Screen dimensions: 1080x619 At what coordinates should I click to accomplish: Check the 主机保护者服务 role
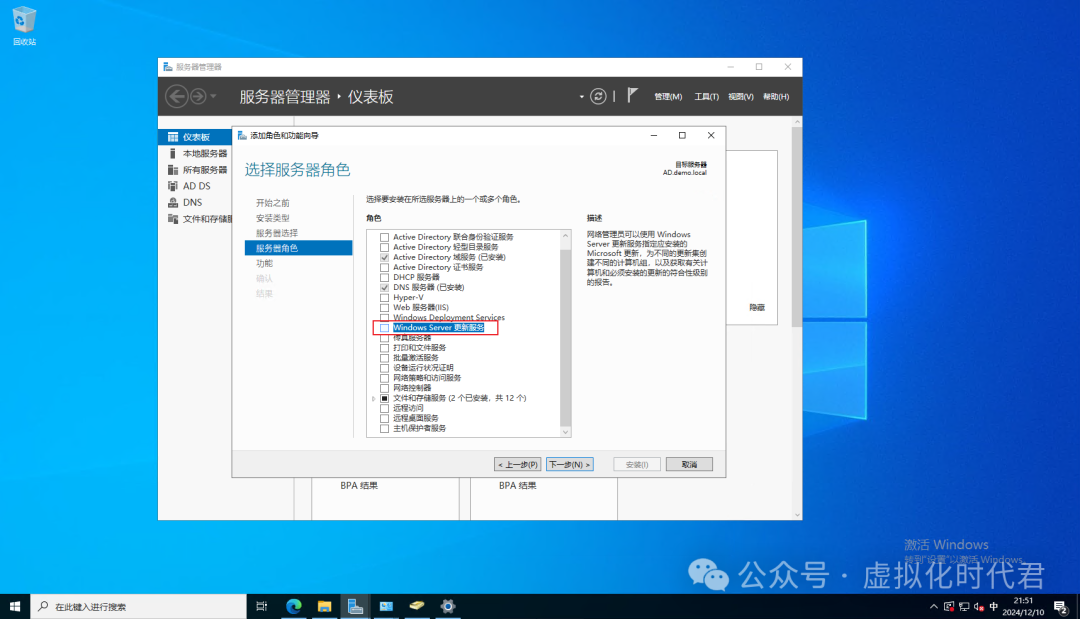384,428
